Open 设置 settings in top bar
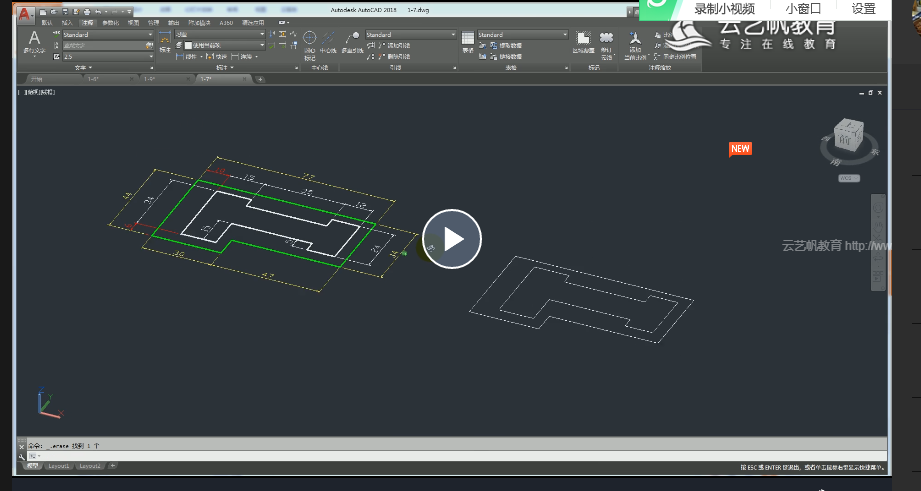 [864, 9]
